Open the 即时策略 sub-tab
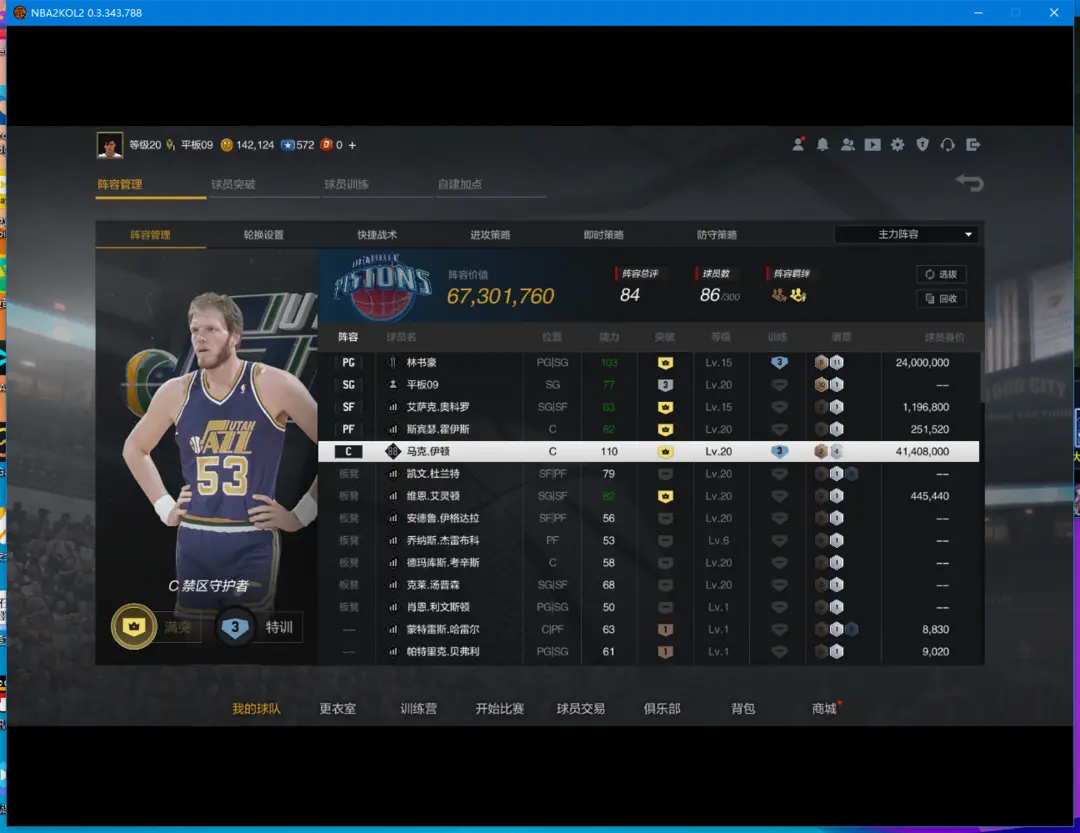Image resolution: width=1080 pixels, height=833 pixels. point(603,234)
